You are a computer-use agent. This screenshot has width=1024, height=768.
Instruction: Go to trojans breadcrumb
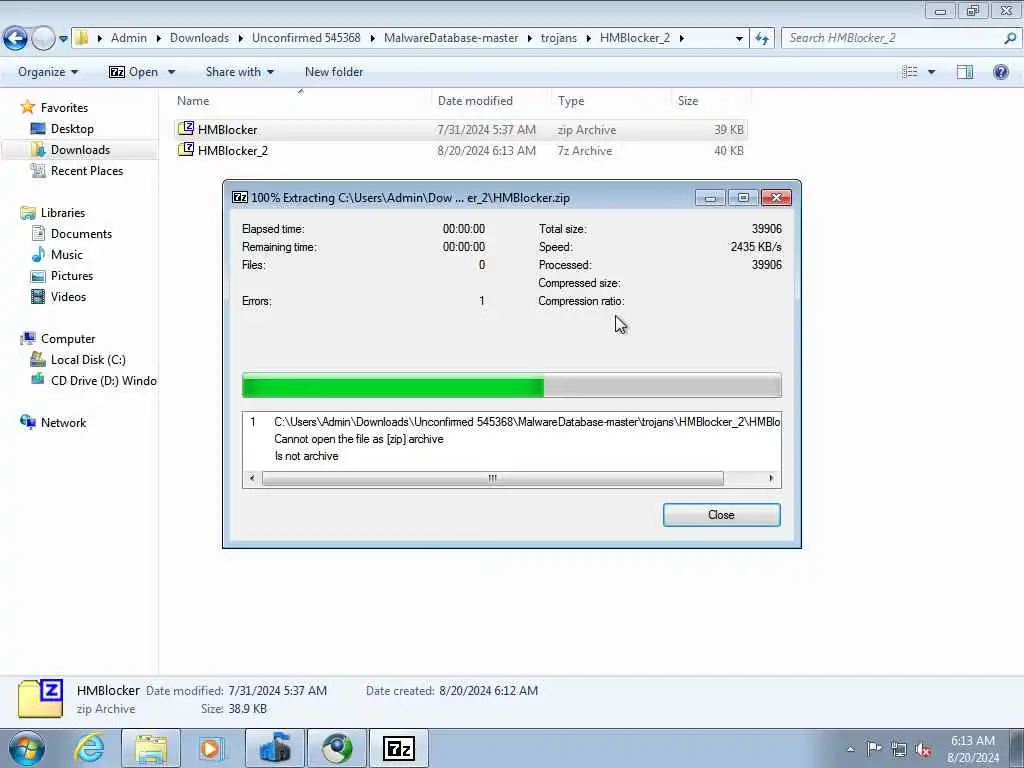pos(558,38)
